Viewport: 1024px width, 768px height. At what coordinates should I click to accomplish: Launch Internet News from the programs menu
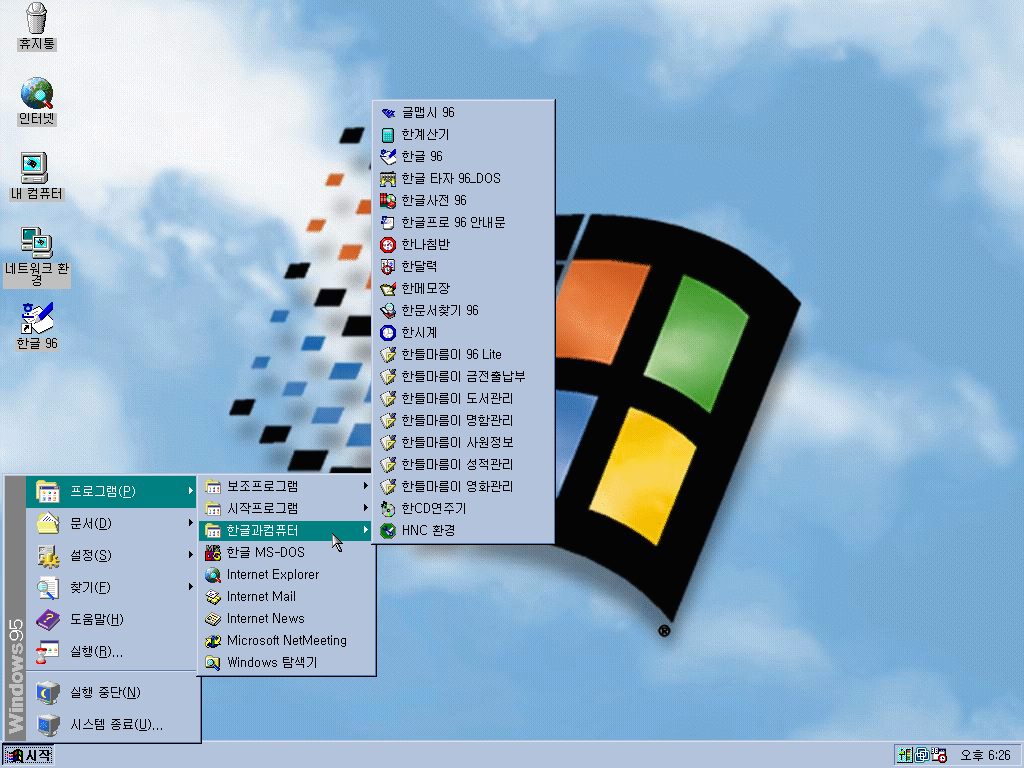point(287,618)
